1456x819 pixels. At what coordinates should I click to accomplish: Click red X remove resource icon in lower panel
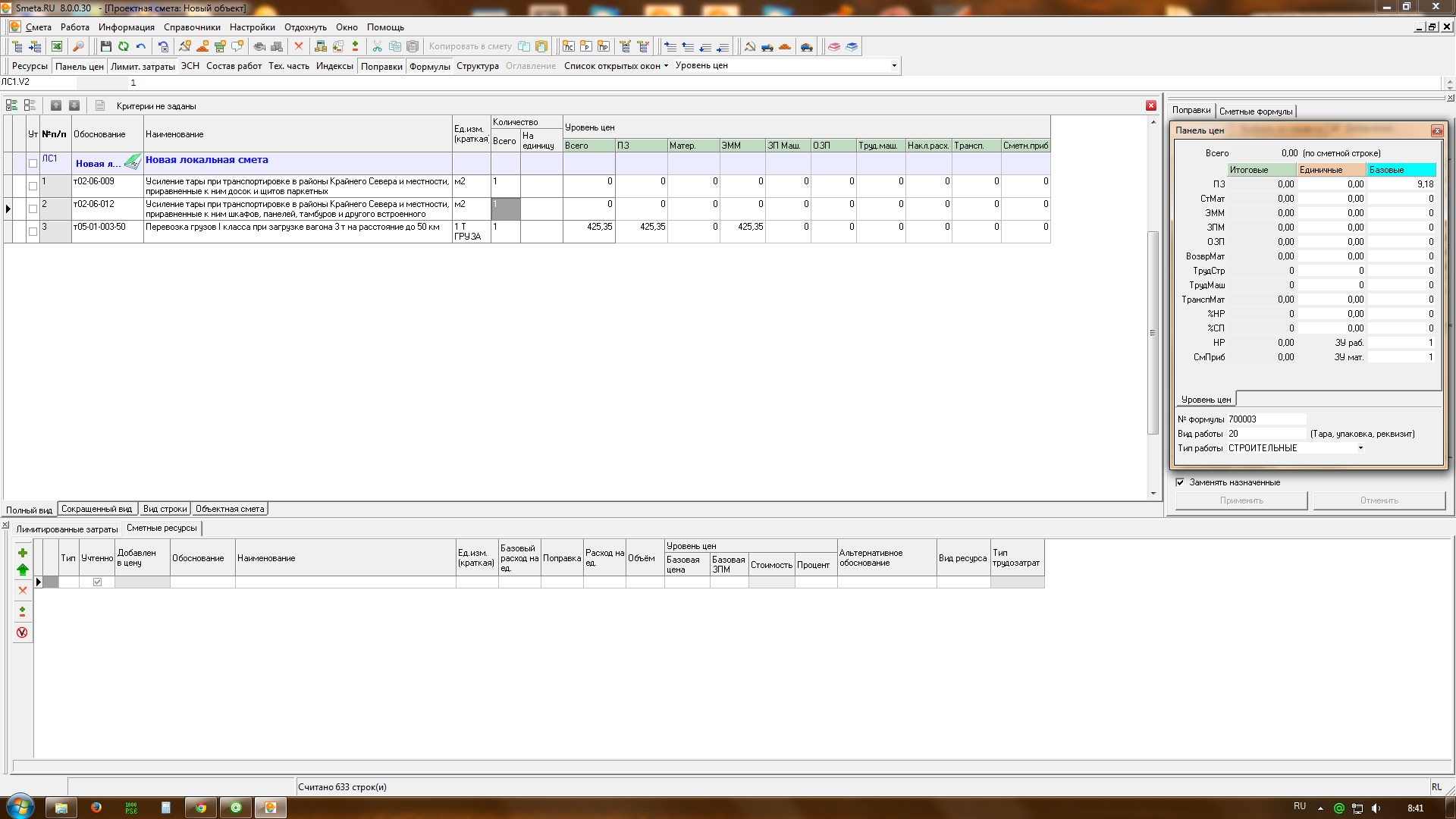pyautogui.click(x=22, y=590)
